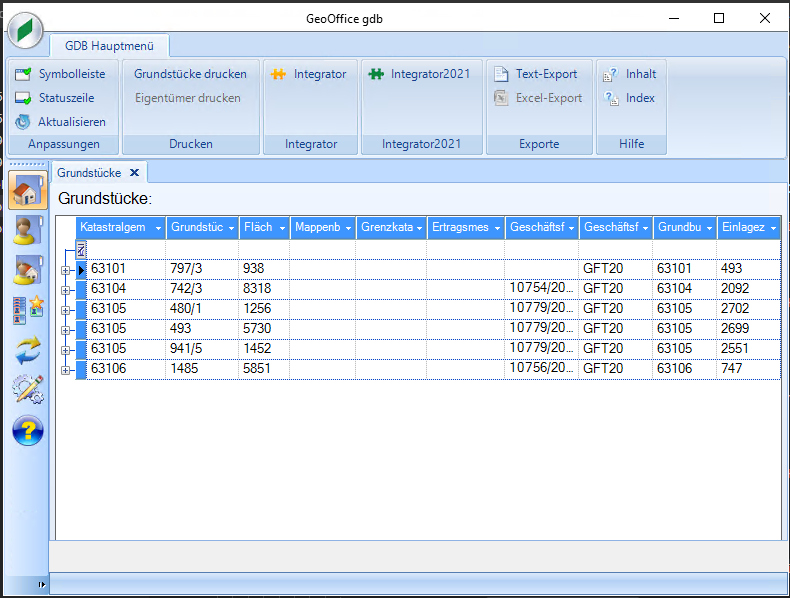Start Text-Export

pos(536,74)
